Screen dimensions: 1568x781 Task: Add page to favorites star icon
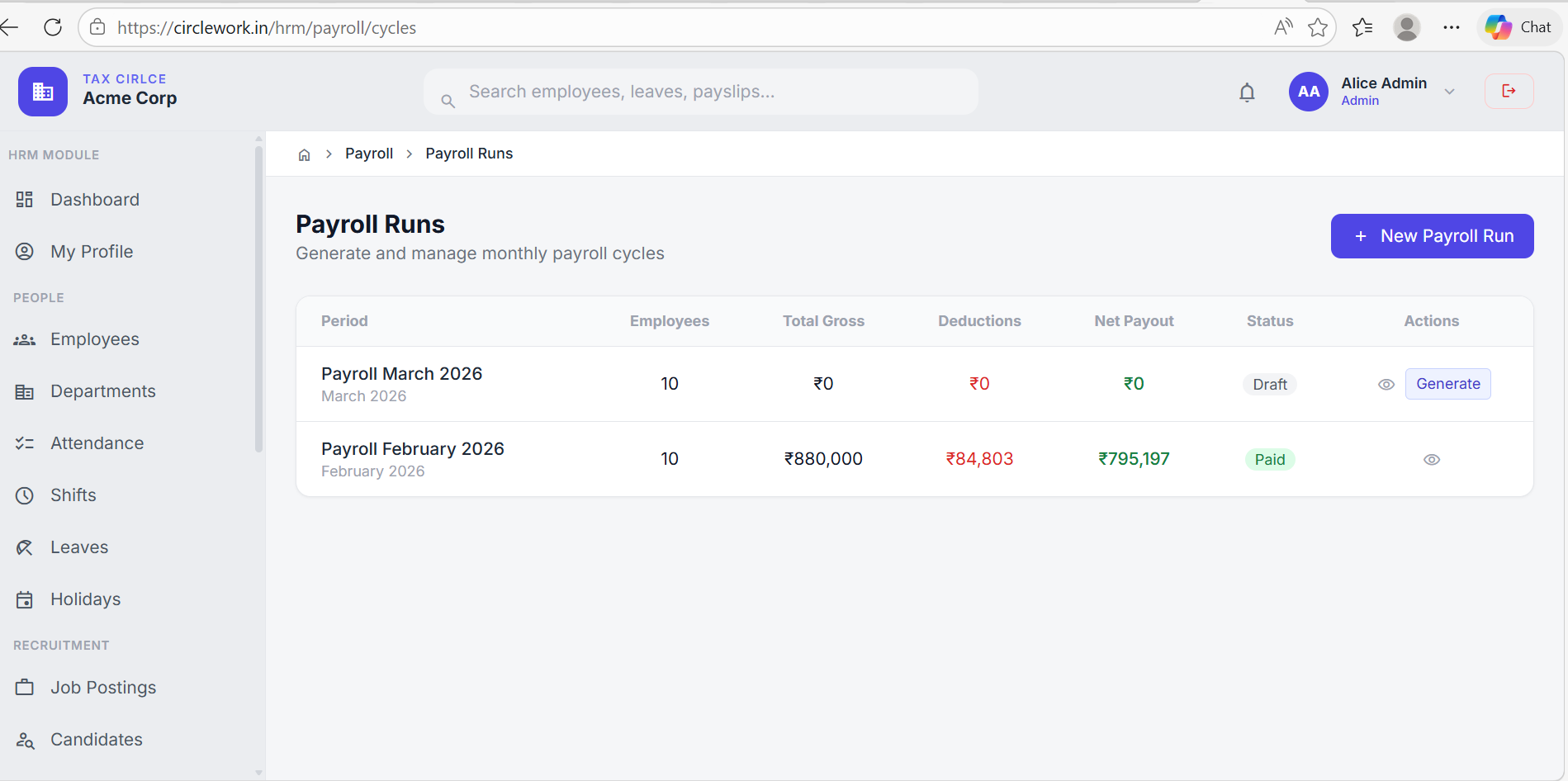point(1318,28)
